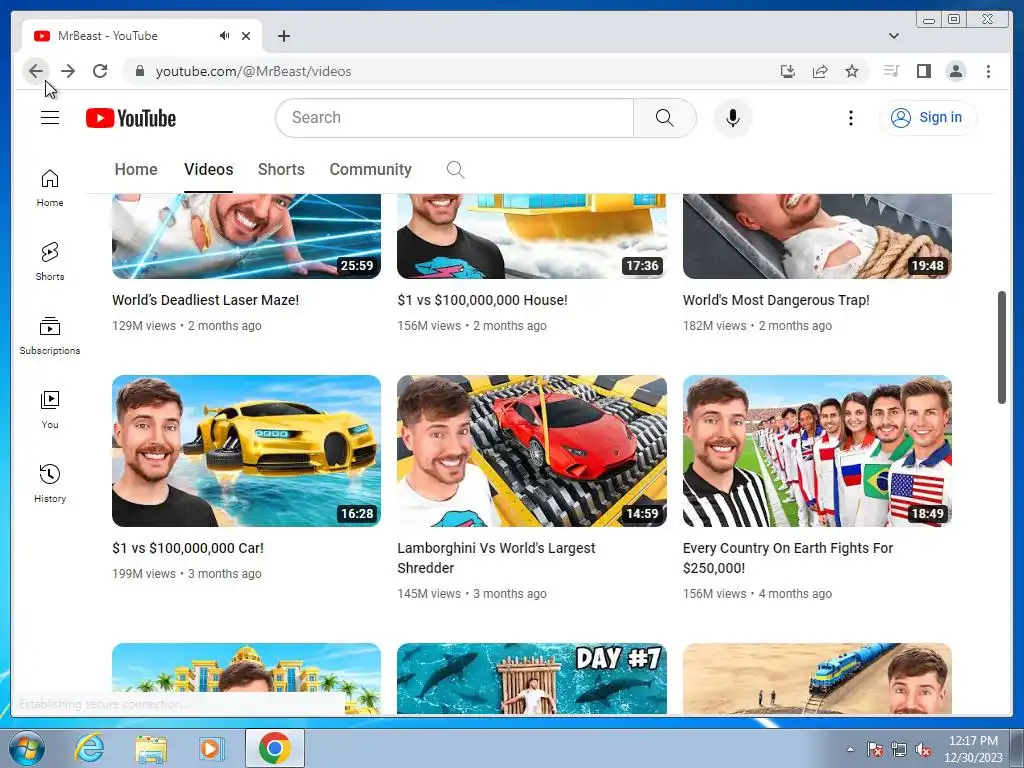
Task: Open Chrome's three-dot menu
Action: [988, 71]
